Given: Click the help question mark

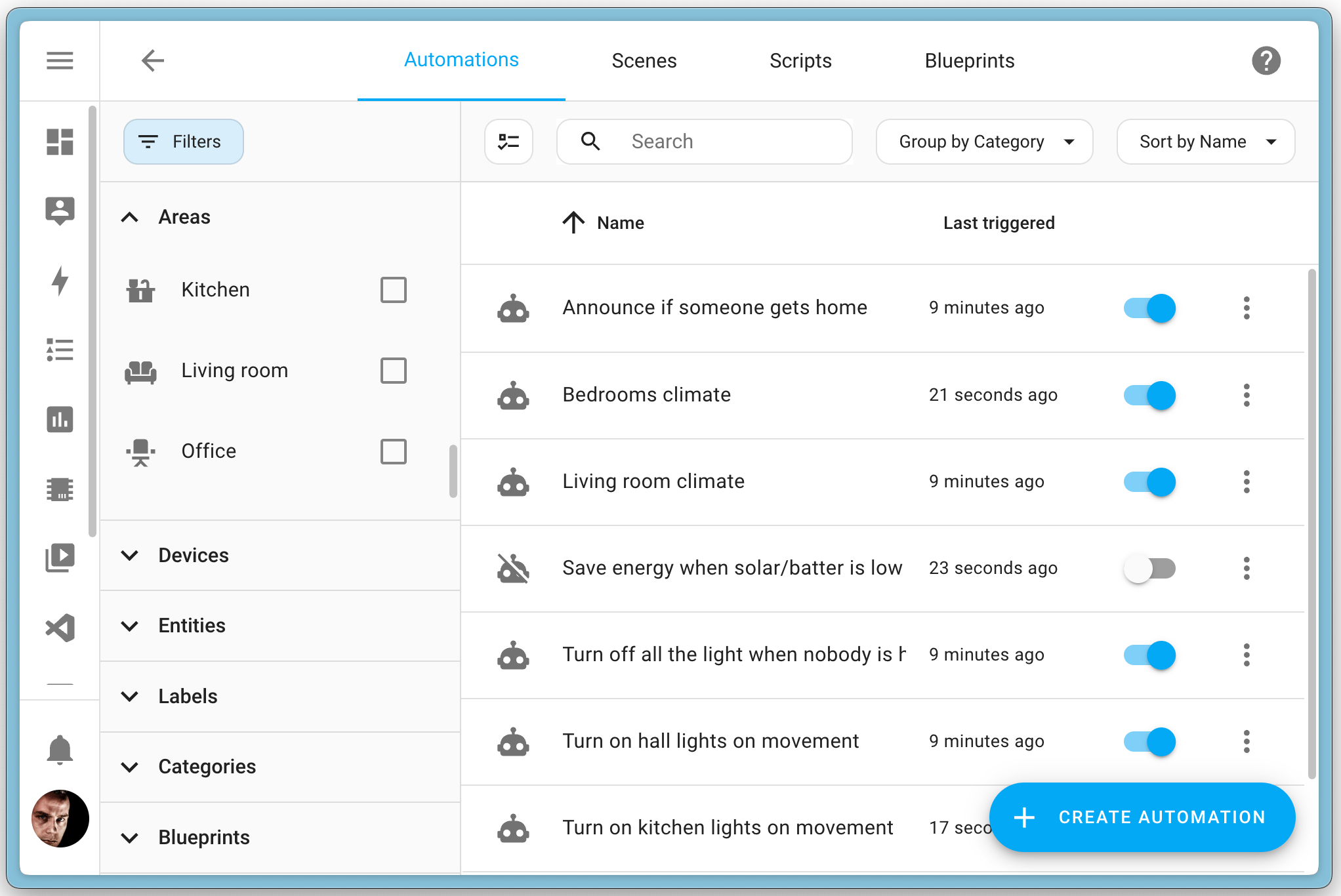Looking at the screenshot, I should click(x=1266, y=60).
